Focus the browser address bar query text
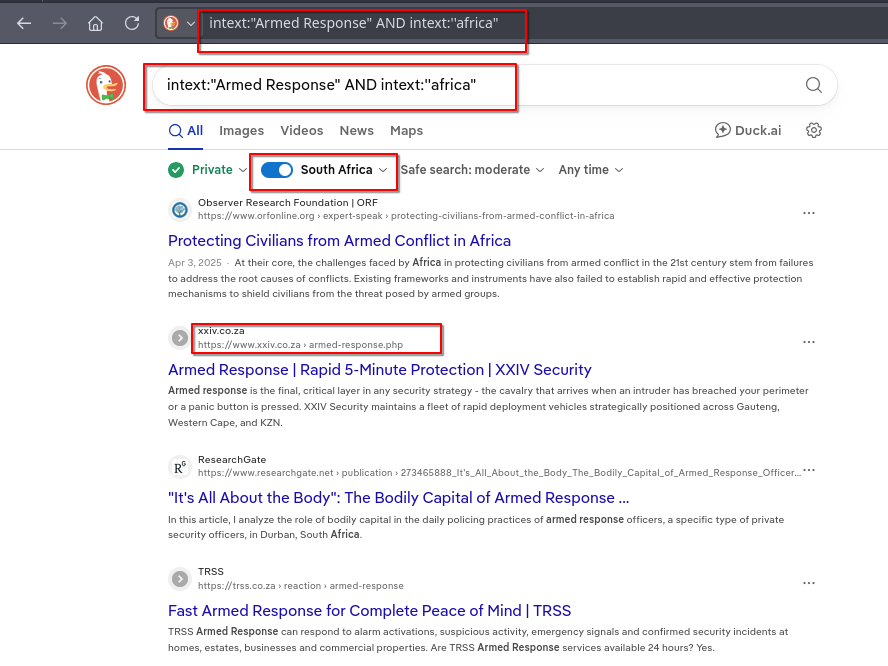Viewport: 888px width, 666px height. click(353, 23)
